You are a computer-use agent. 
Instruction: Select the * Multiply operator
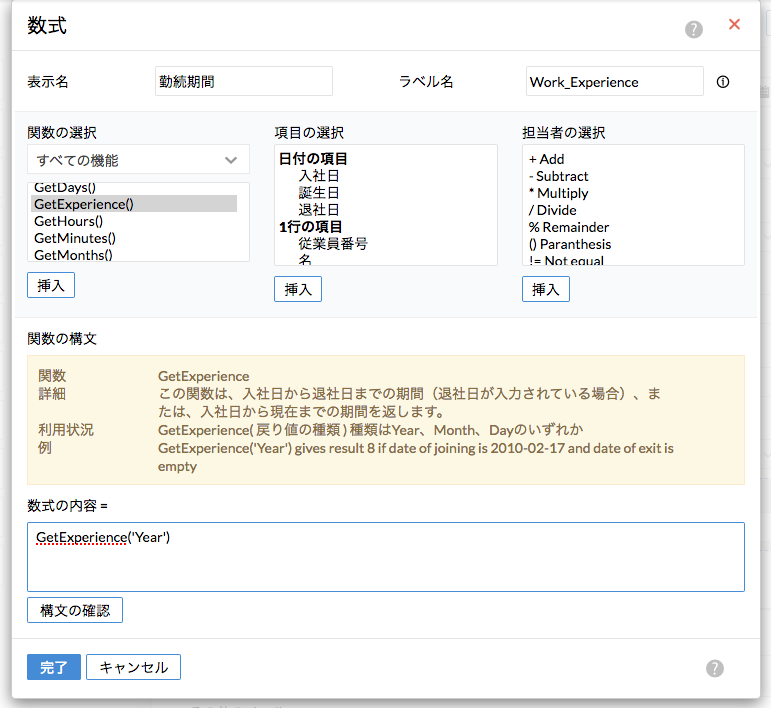pyautogui.click(x=559, y=193)
